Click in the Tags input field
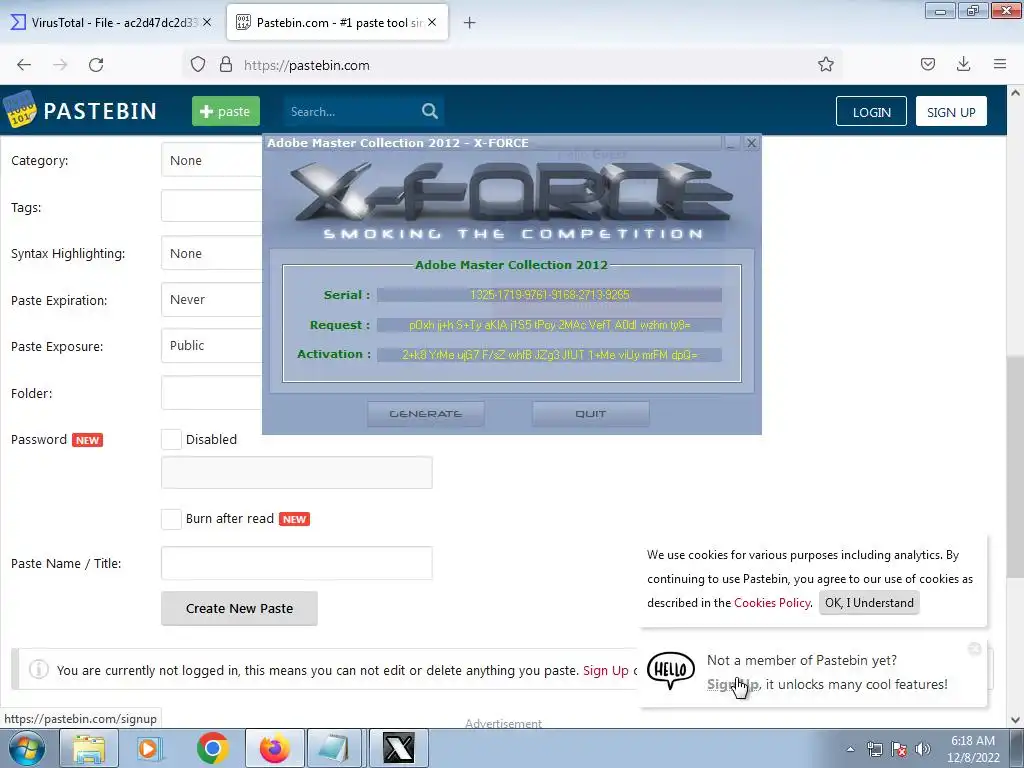This screenshot has height=768, width=1024. 212,206
